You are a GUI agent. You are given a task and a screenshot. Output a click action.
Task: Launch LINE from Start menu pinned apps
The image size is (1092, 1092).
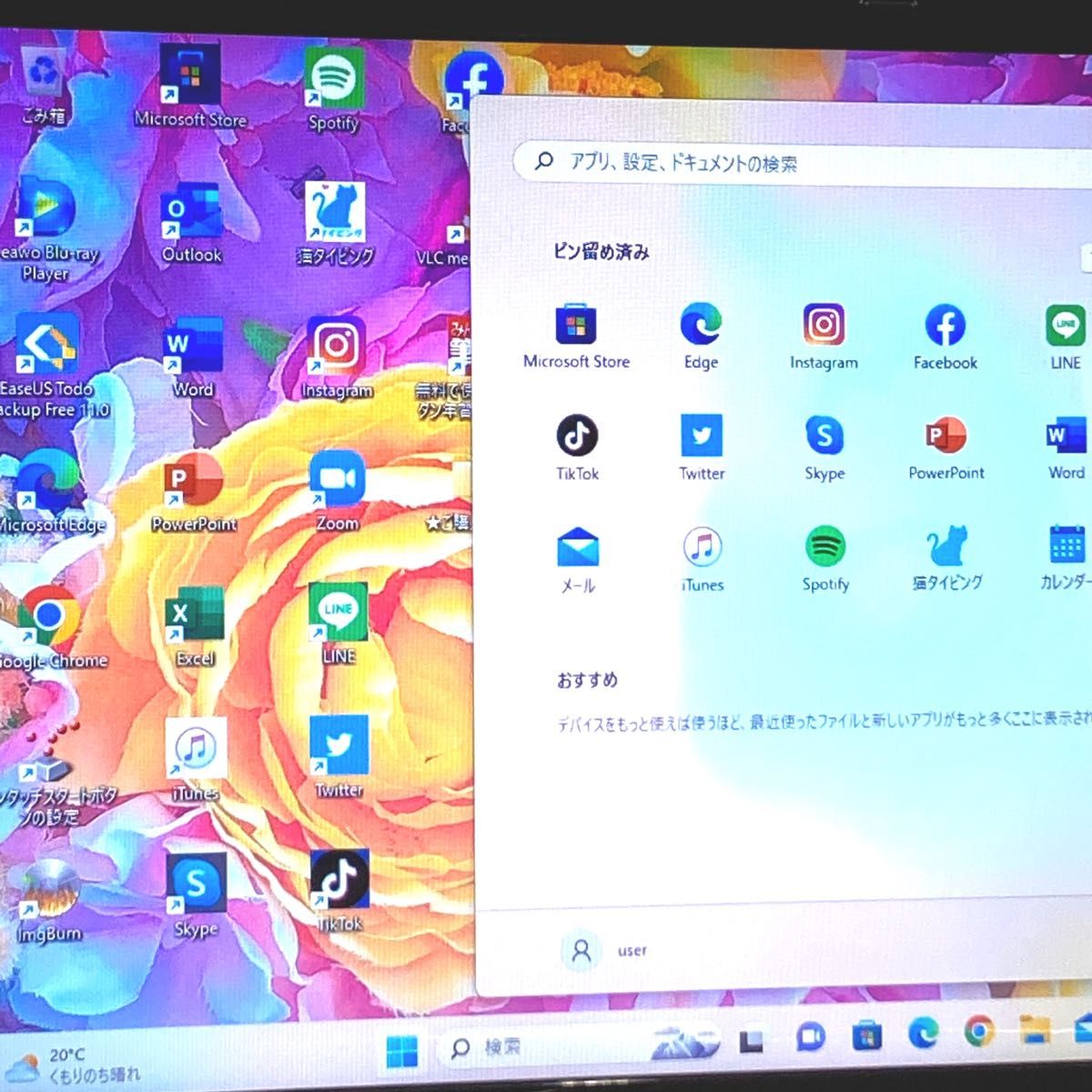click(1066, 337)
